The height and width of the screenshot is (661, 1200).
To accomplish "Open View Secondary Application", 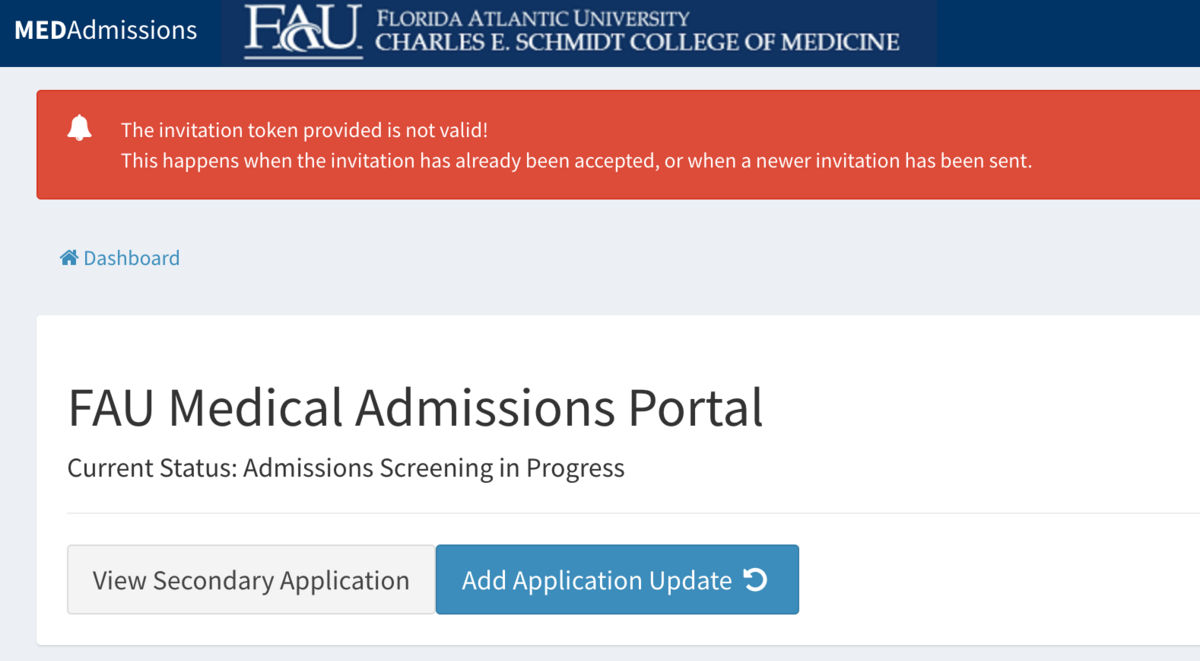I will 251,580.
